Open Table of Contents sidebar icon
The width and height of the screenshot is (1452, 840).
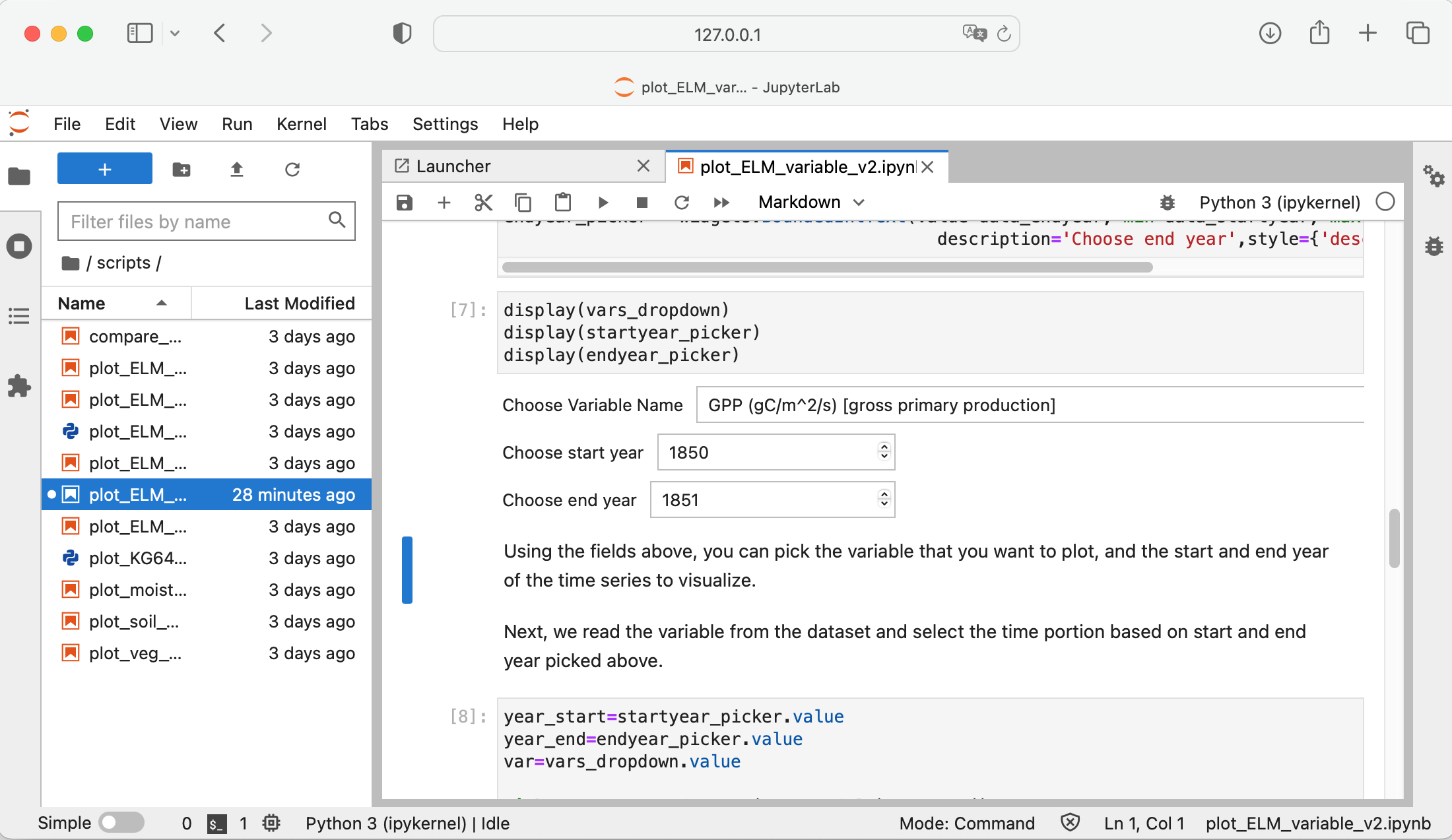[19, 316]
